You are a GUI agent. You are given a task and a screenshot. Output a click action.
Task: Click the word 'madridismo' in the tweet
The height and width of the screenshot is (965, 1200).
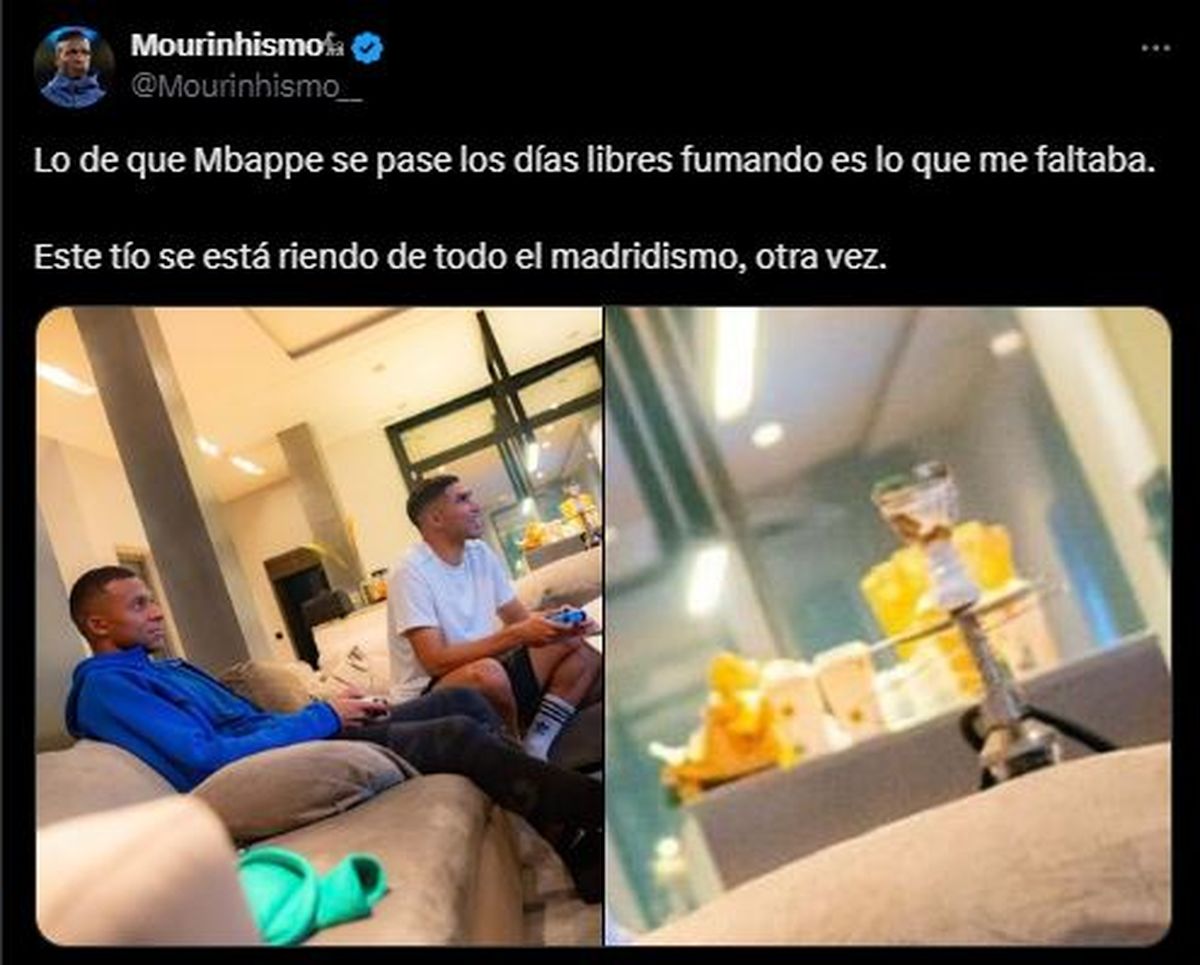pyautogui.click(x=661, y=256)
